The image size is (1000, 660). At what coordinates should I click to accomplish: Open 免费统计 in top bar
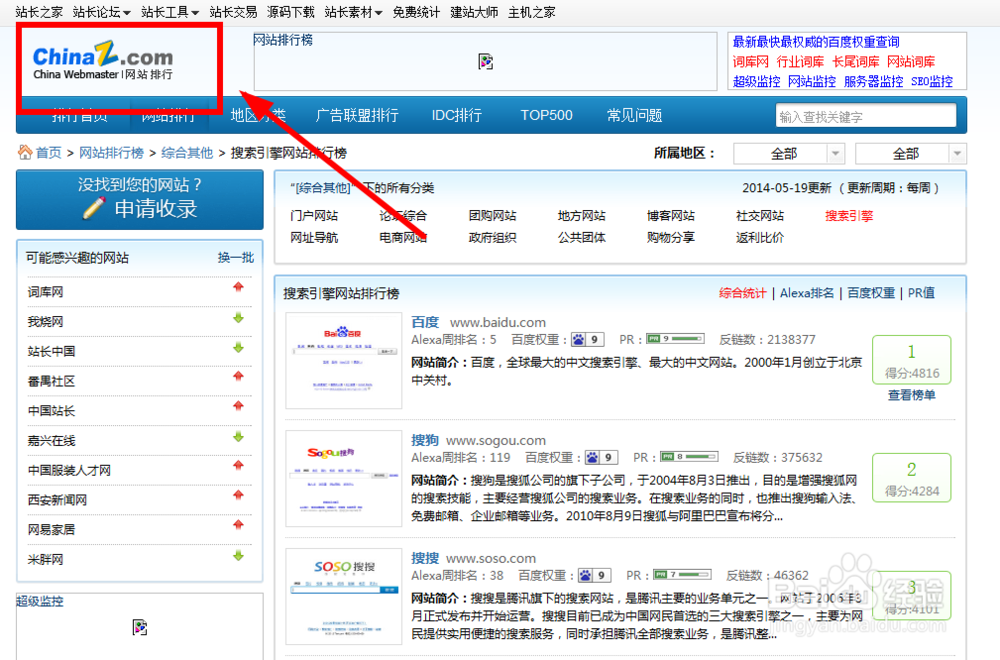(416, 12)
